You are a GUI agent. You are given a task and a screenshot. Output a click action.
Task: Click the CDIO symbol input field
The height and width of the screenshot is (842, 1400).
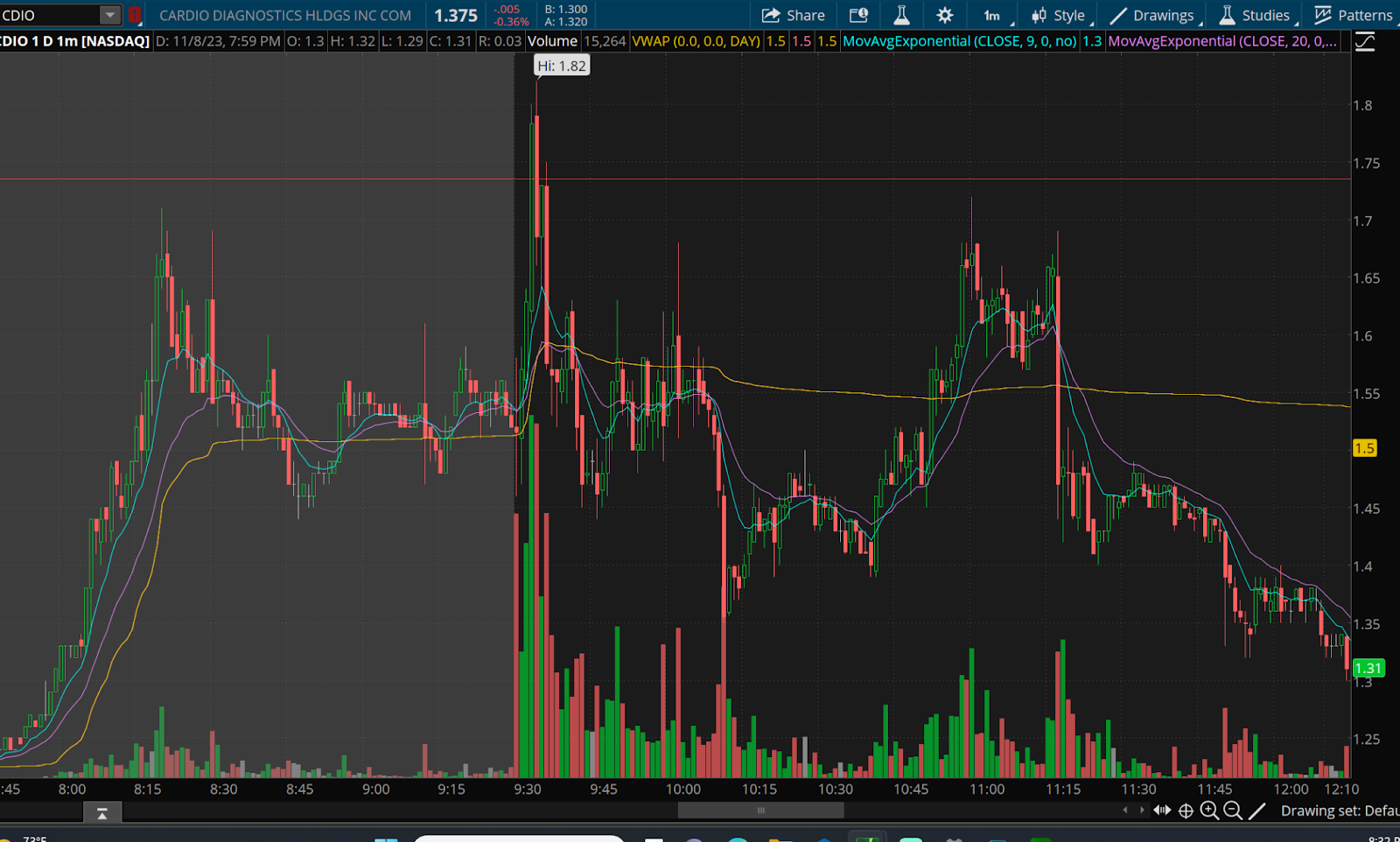(x=50, y=15)
